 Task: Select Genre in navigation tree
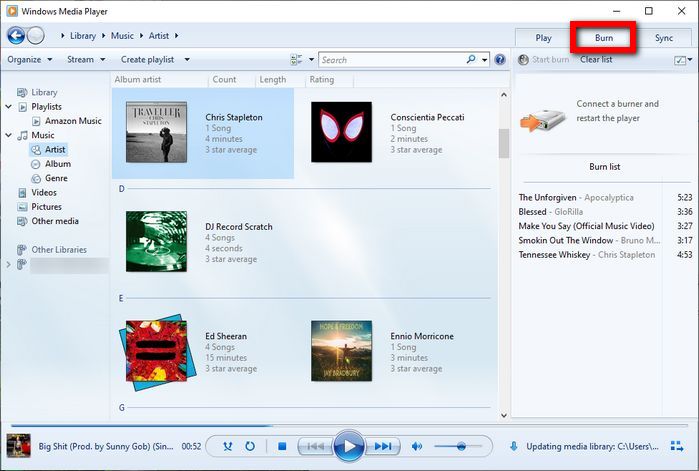56,178
